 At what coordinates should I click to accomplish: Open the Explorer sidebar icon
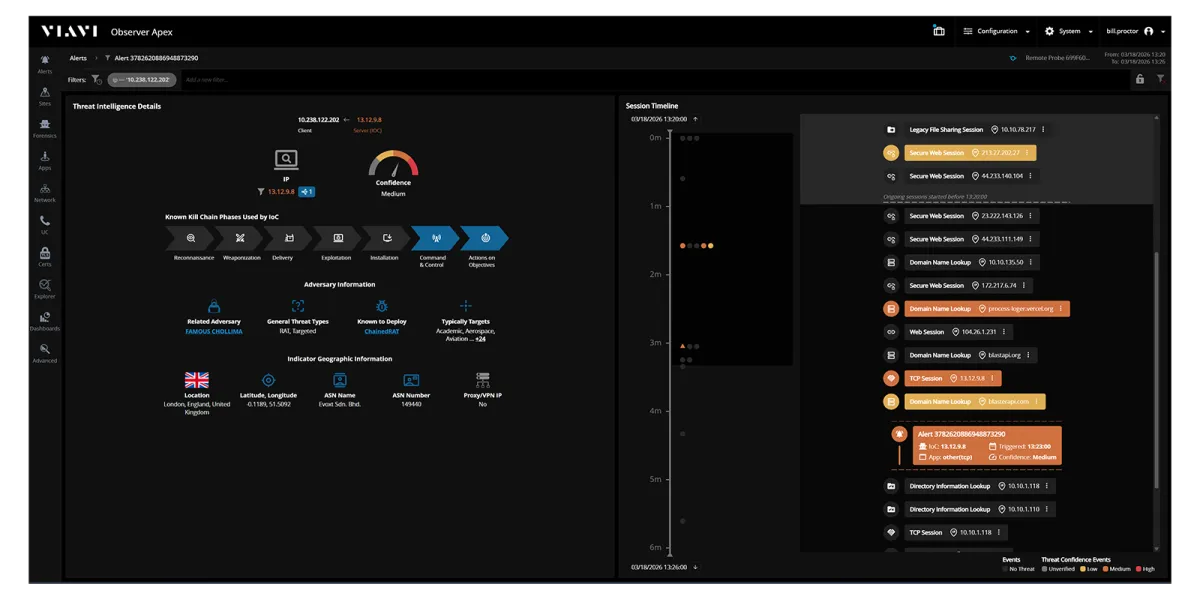(x=45, y=288)
